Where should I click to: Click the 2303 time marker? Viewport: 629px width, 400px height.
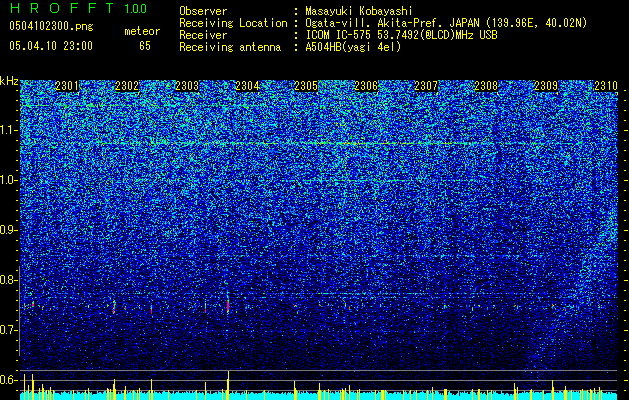pos(187,86)
